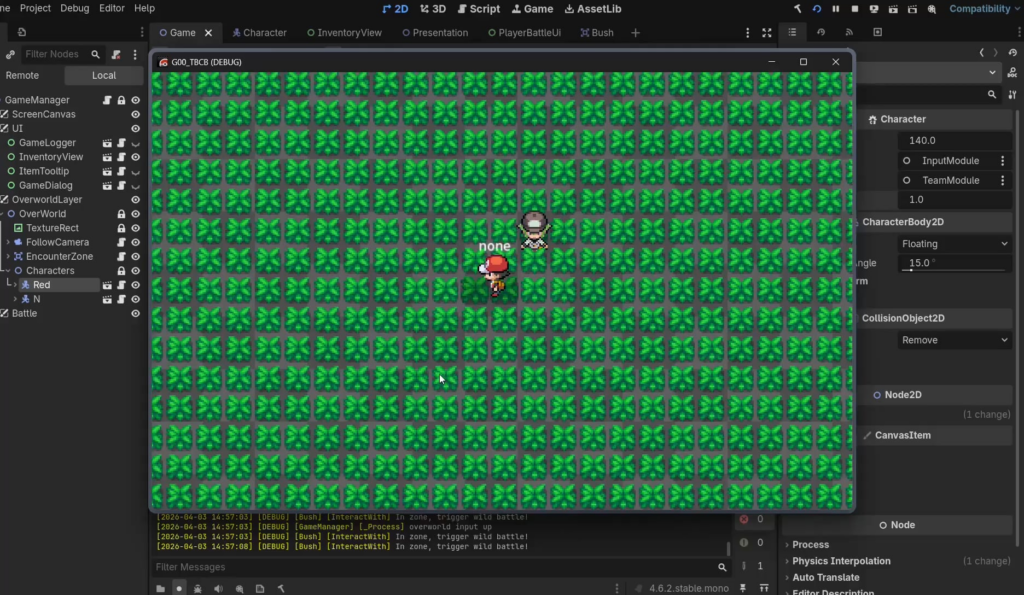
Task: Switch to 3D workspace
Action: [x=433, y=8]
